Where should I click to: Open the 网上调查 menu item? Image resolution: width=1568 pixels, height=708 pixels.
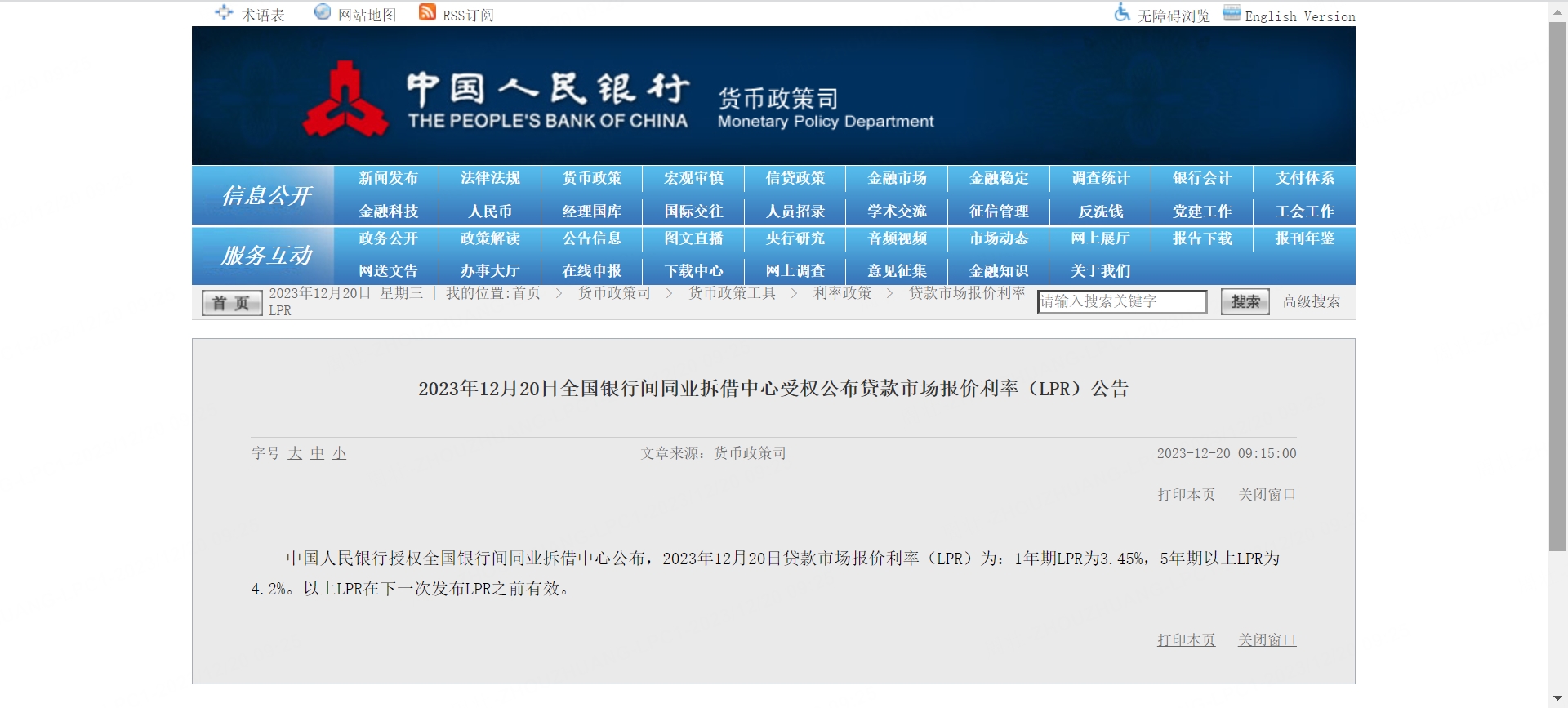(x=795, y=271)
